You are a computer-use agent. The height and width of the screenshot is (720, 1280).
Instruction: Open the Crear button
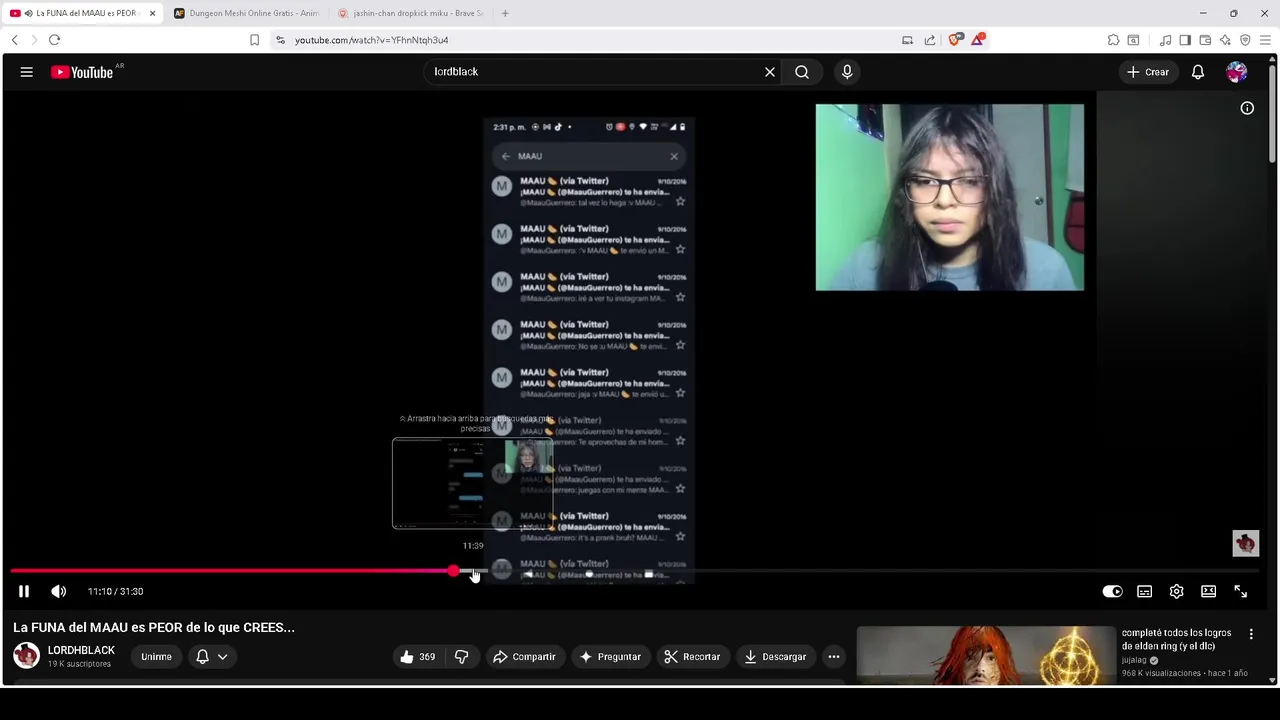point(1148,72)
